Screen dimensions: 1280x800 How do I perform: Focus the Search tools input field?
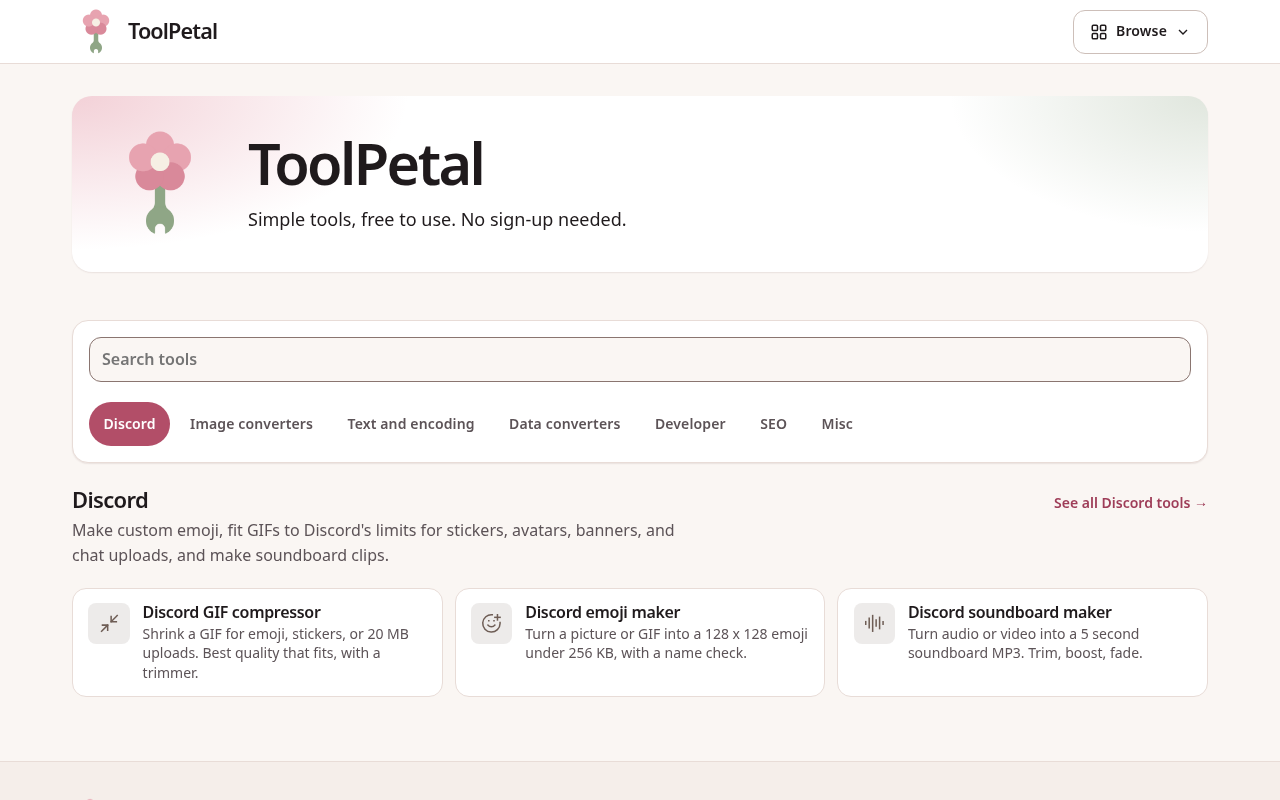[640, 359]
